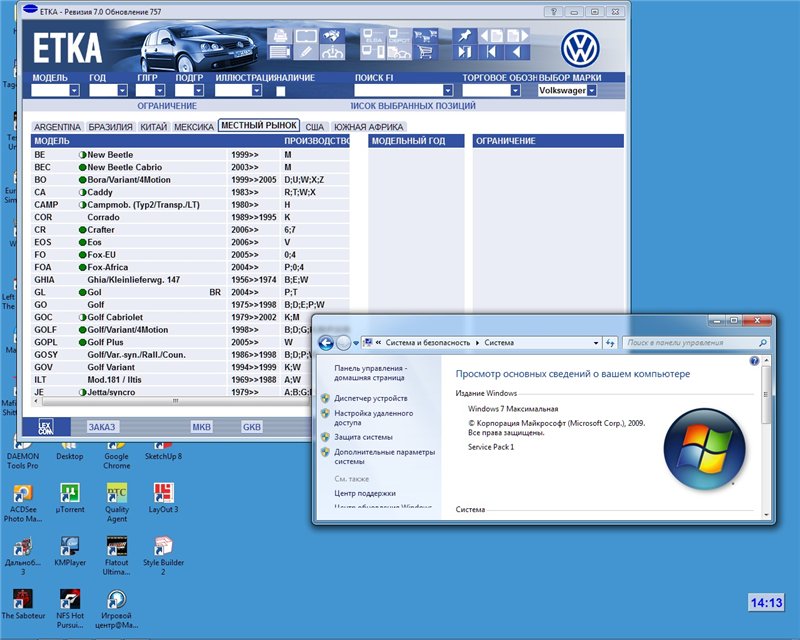Click the skip-to-exit arrow icon
The width and height of the screenshot is (800, 640).
point(464,52)
